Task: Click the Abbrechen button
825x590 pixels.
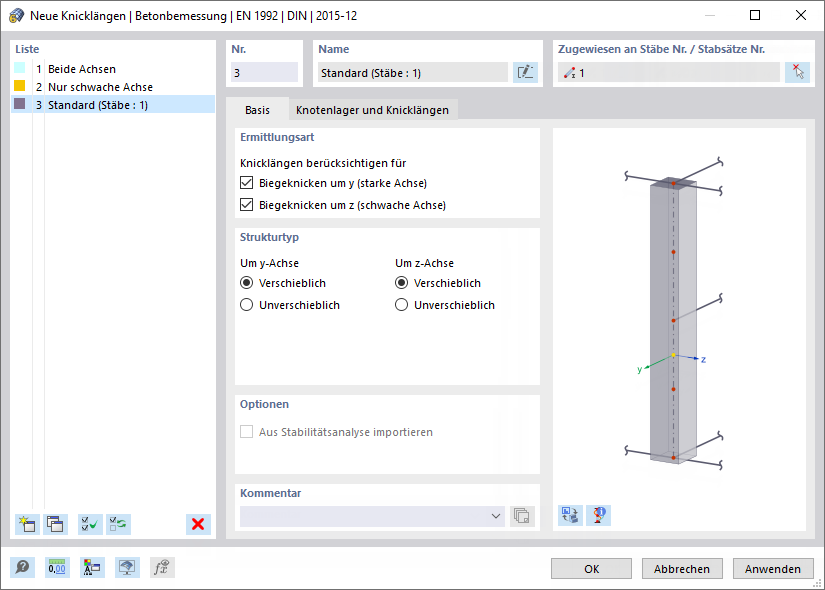Action: point(682,568)
